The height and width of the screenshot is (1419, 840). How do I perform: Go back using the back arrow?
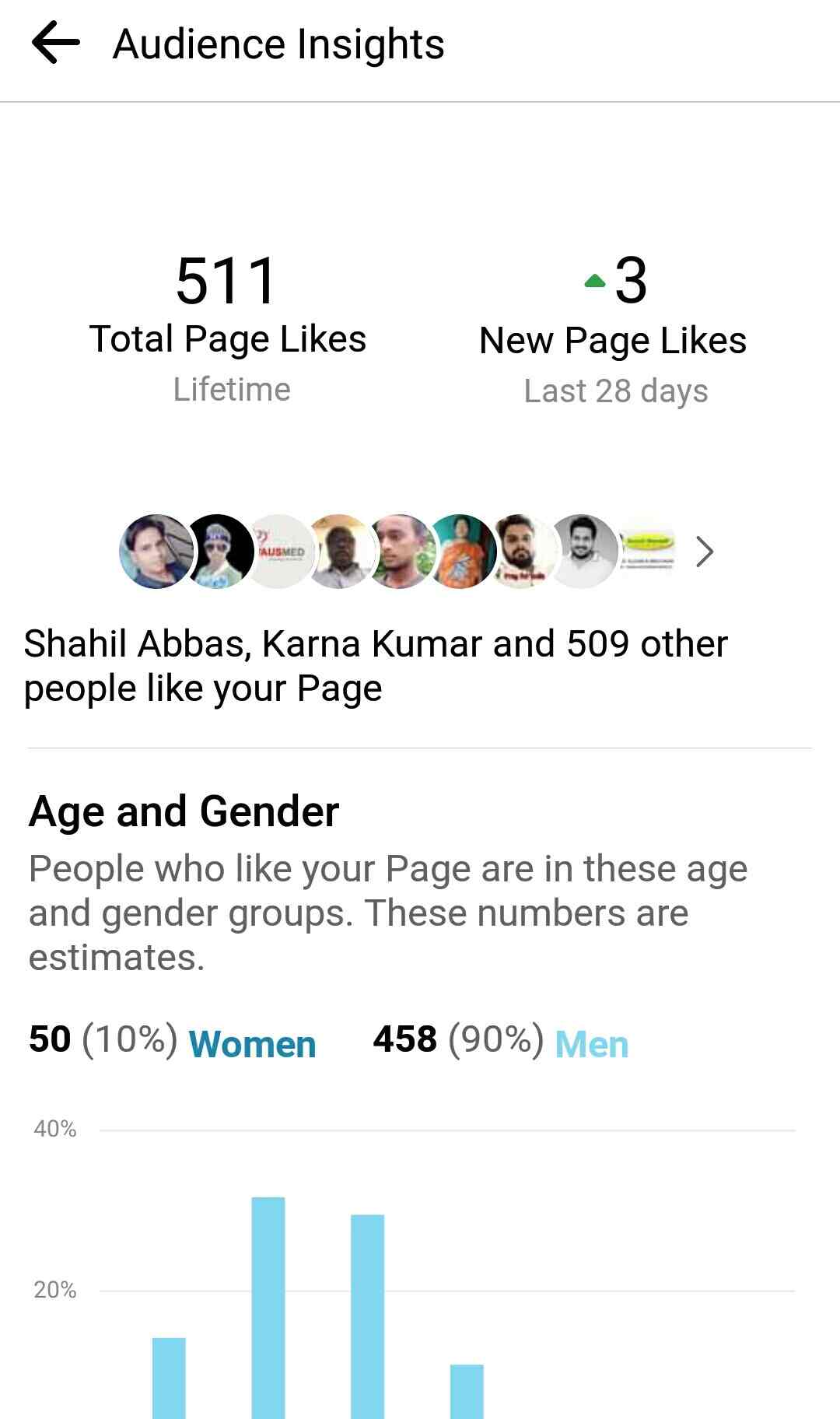[x=56, y=43]
